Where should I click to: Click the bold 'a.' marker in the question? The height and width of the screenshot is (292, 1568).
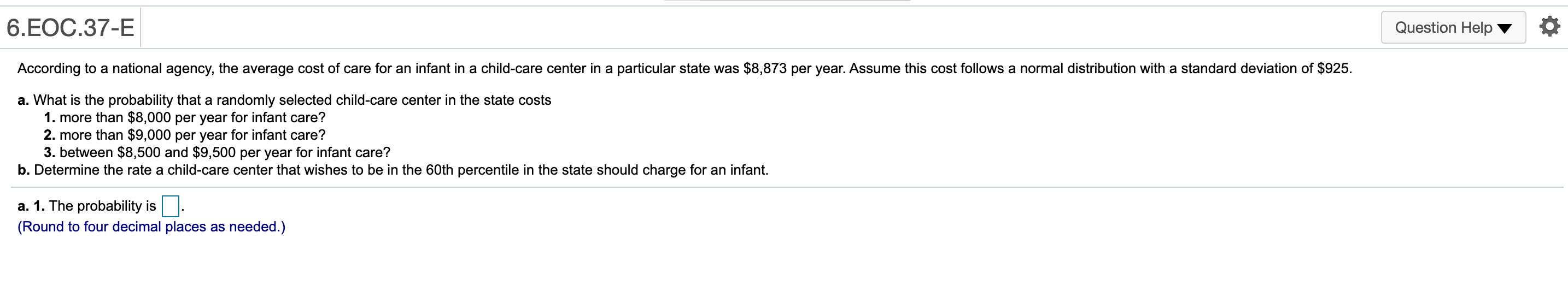[23, 100]
